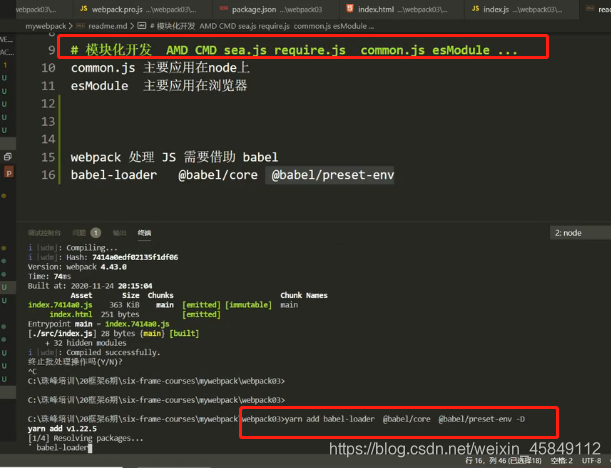The width and height of the screenshot is (611, 468).
Task: Click the Hash value 7414a0edf02135f1df06 in terminal
Action: point(135,257)
